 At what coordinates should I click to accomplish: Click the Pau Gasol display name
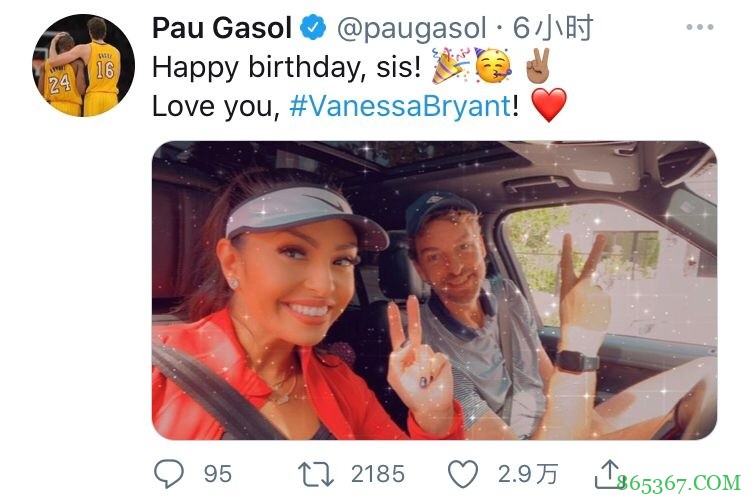click(221, 28)
